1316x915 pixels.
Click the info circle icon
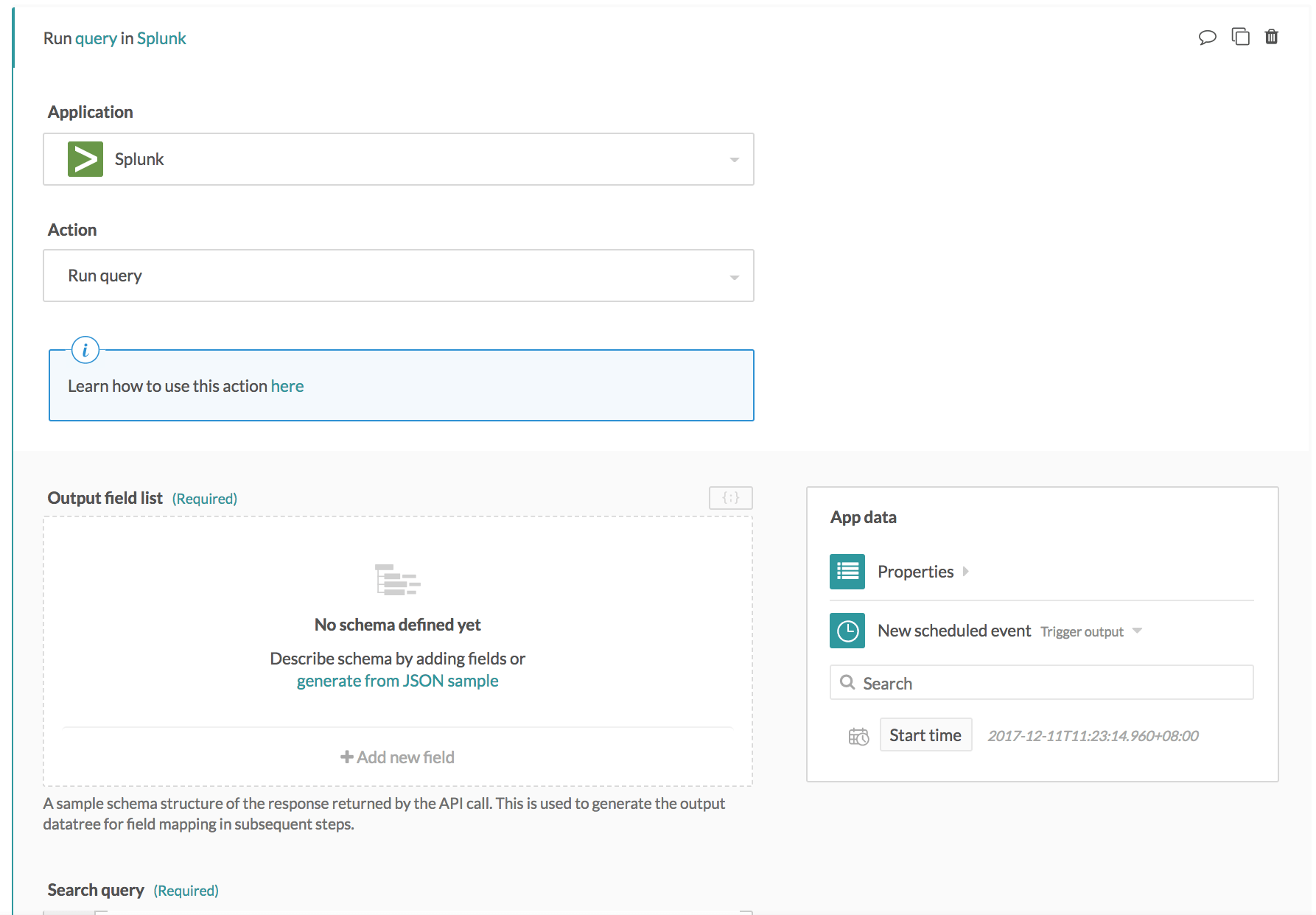pyautogui.click(x=85, y=350)
